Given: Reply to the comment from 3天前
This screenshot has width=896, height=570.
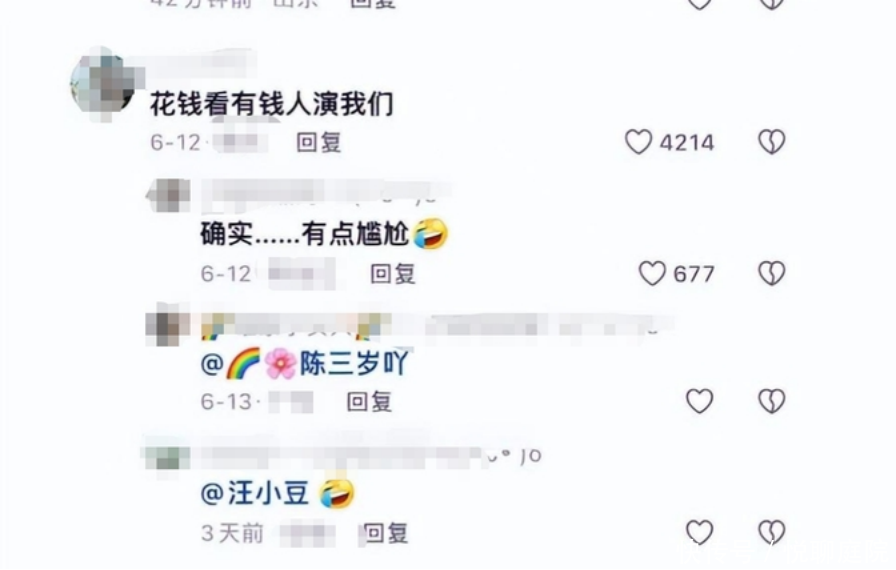Looking at the screenshot, I should tap(386, 533).
